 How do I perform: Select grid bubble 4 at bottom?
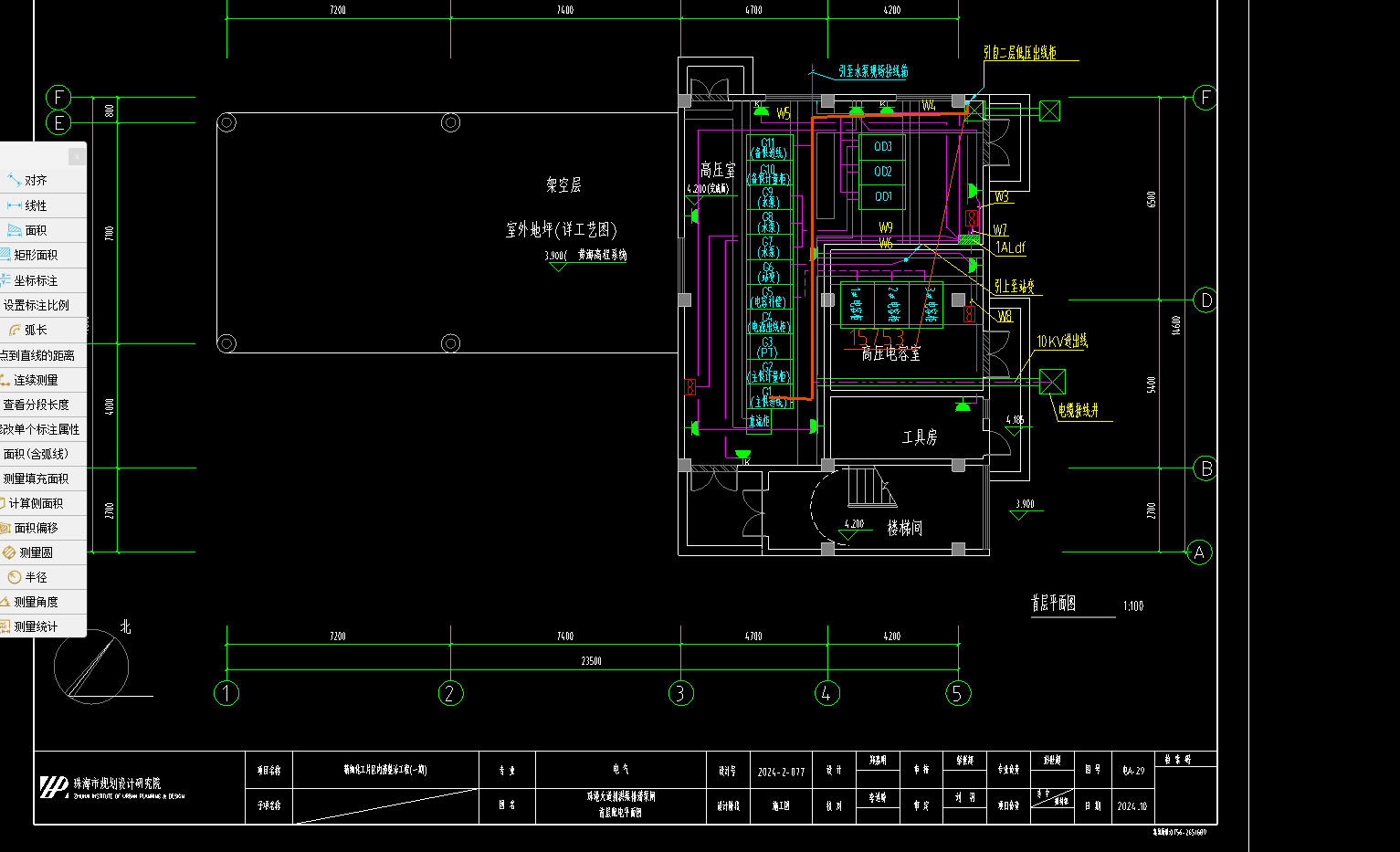point(827,693)
